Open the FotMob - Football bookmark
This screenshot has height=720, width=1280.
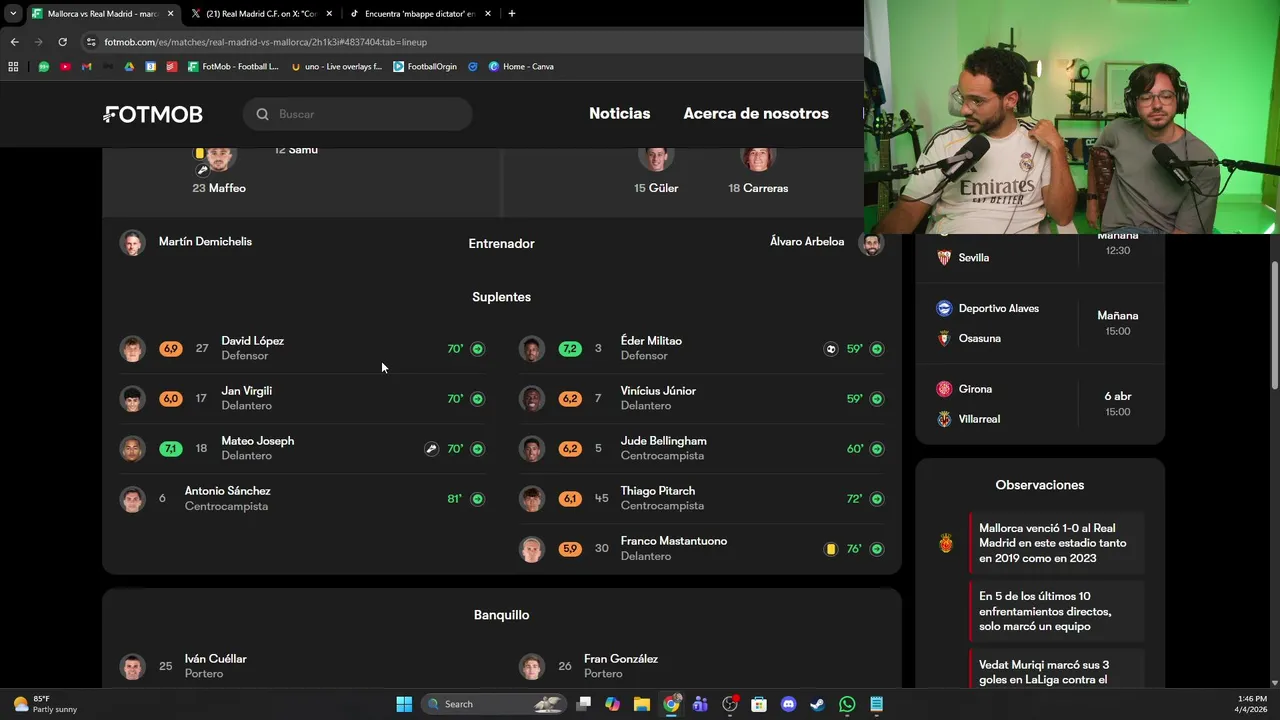click(x=233, y=67)
